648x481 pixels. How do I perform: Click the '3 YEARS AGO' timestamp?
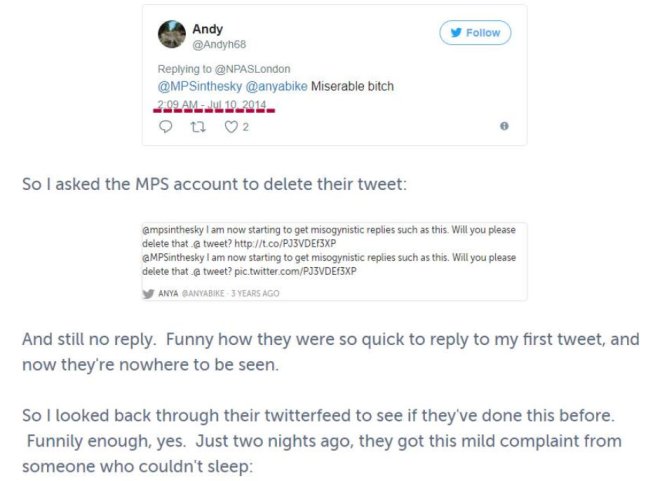pyautogui.click(x=256, y=294)
